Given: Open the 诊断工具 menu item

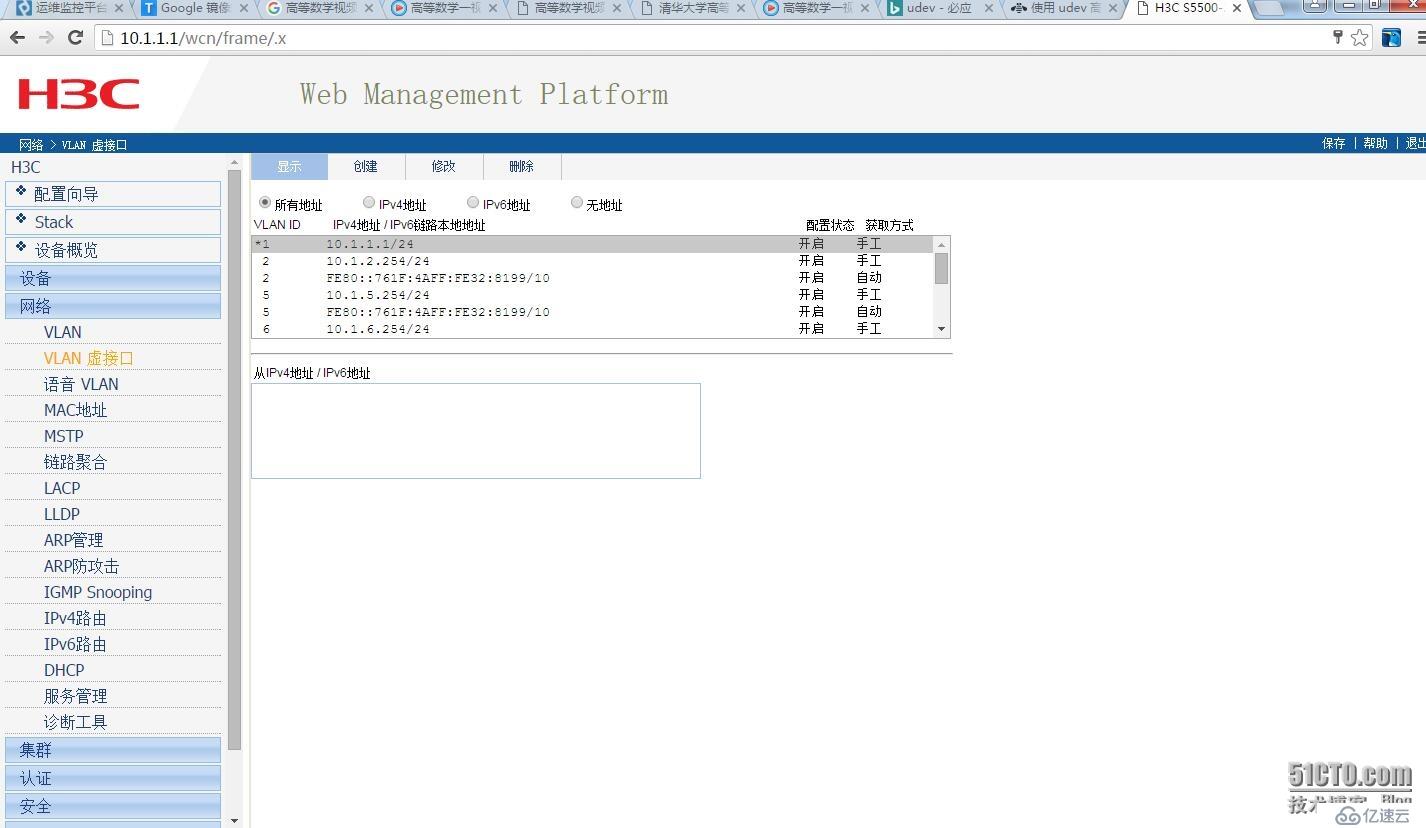Looking at the screenshot, I should click(x=75, y=722).
